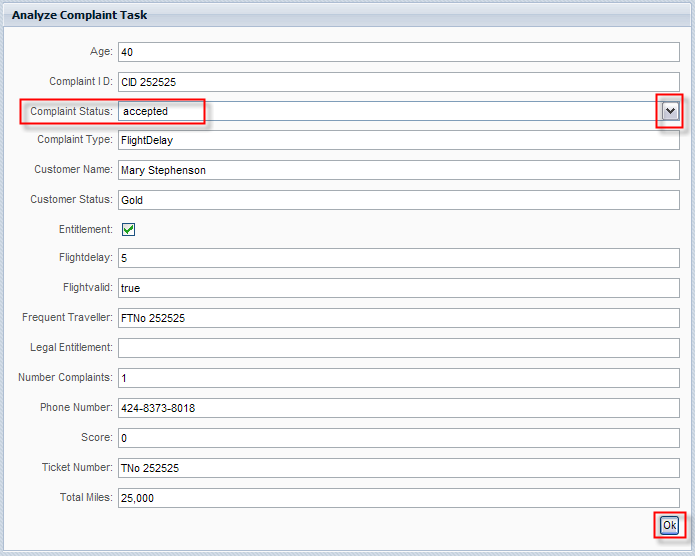Focus the Number Complaints field
Viewport: 695px width, 556px height.
(x=398, y=378)
